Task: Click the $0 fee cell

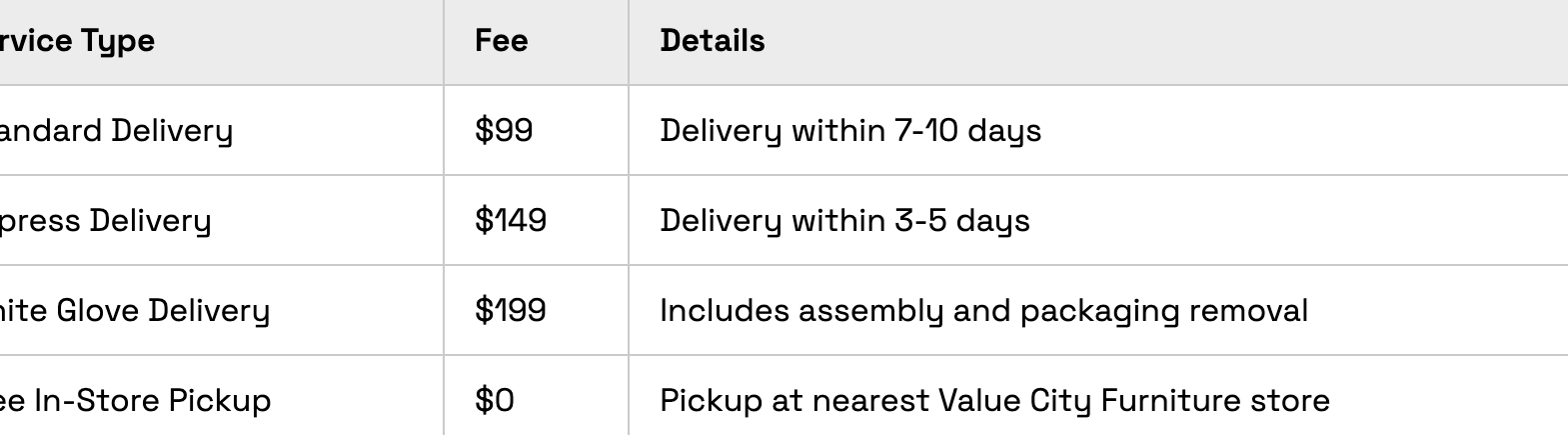Action: click(x=495, y=401)
